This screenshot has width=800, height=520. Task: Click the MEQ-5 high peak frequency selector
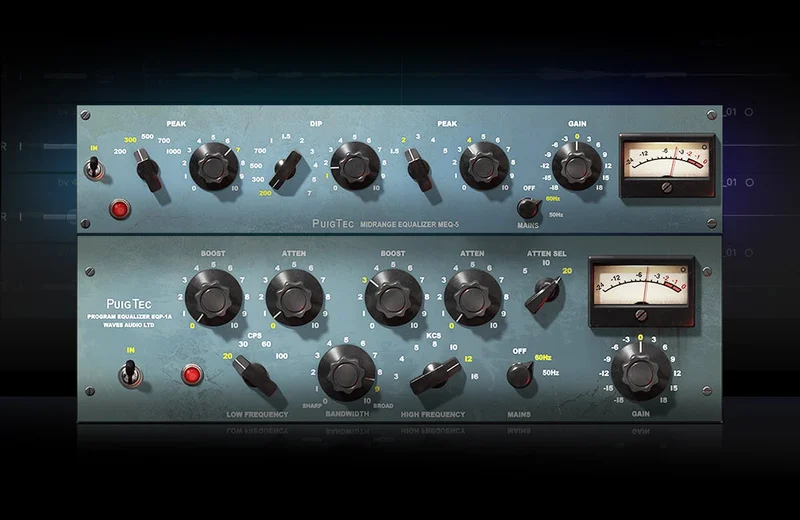pyautogui.click(x=419, y=169)
